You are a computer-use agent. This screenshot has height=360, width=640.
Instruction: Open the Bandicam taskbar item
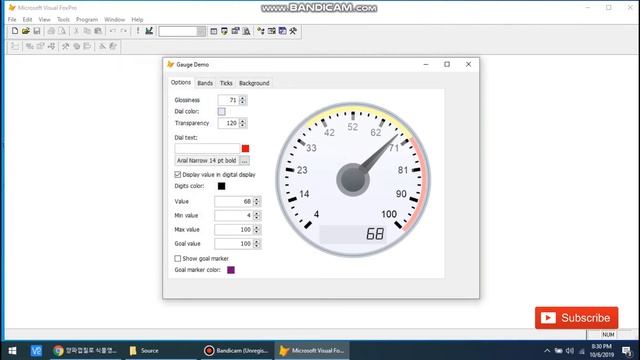237,351
